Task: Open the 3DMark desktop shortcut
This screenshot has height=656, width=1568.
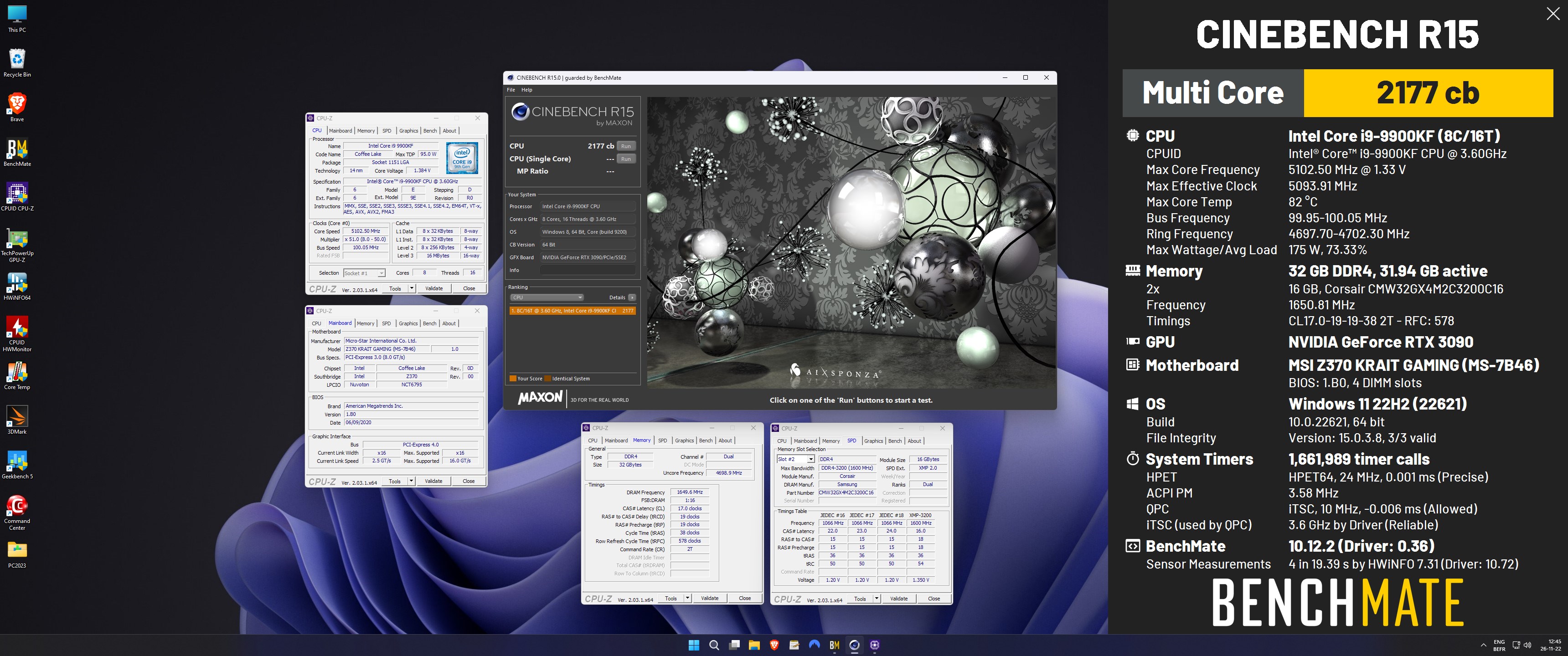Action: 17,420
